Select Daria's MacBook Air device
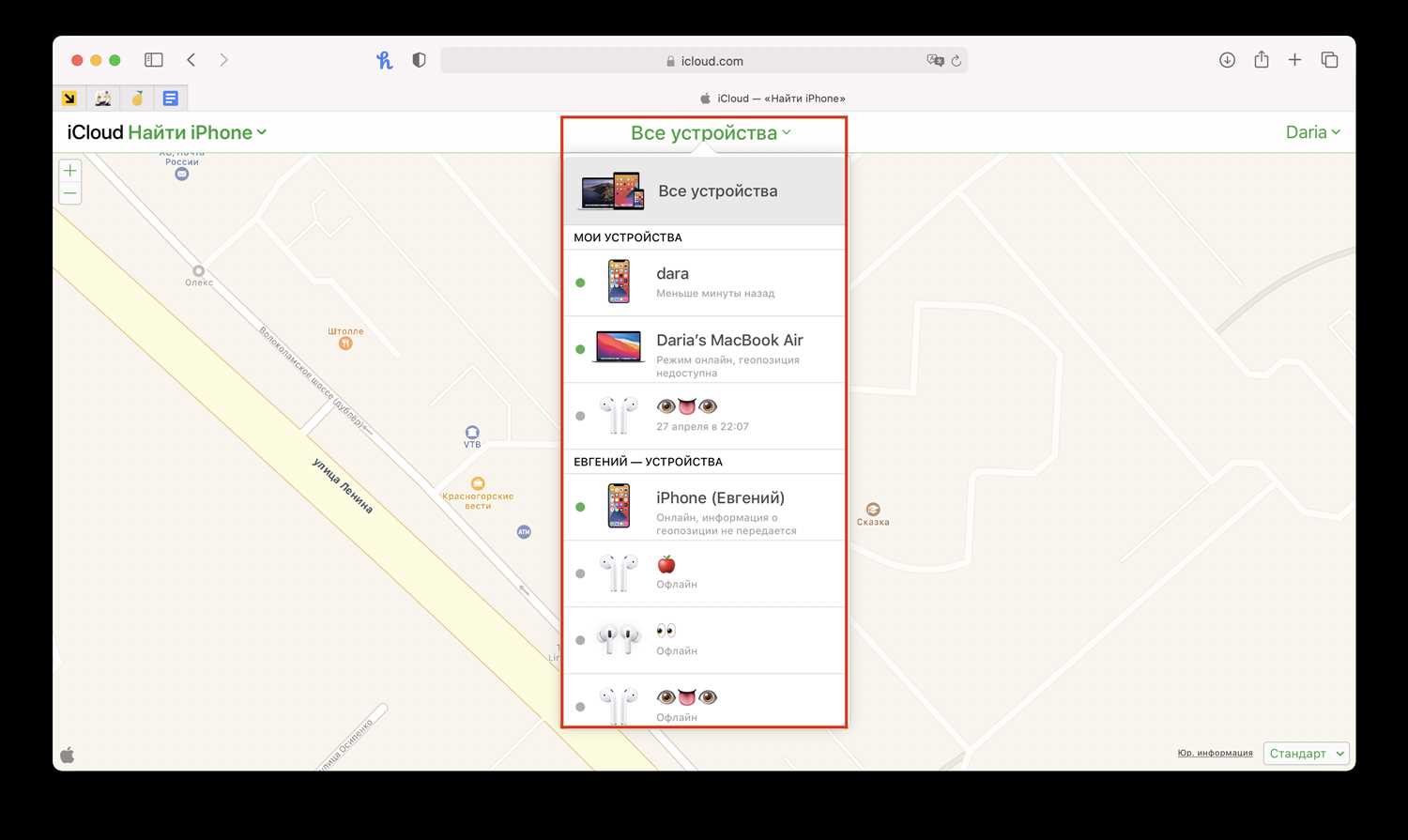The image size is (1408, 840). (704, 350)
